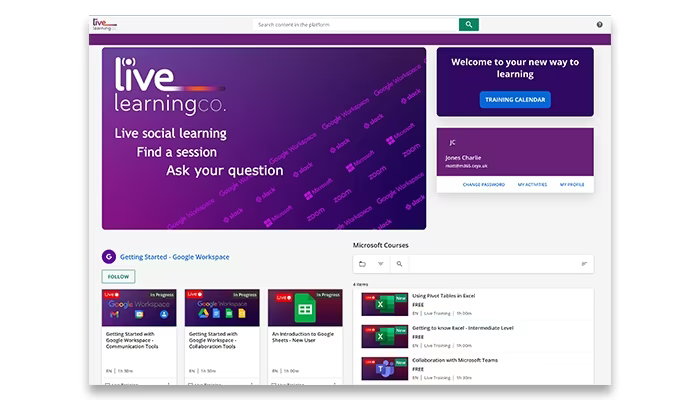Click the New badge on Pivot Tables course

tap(401, 298)
